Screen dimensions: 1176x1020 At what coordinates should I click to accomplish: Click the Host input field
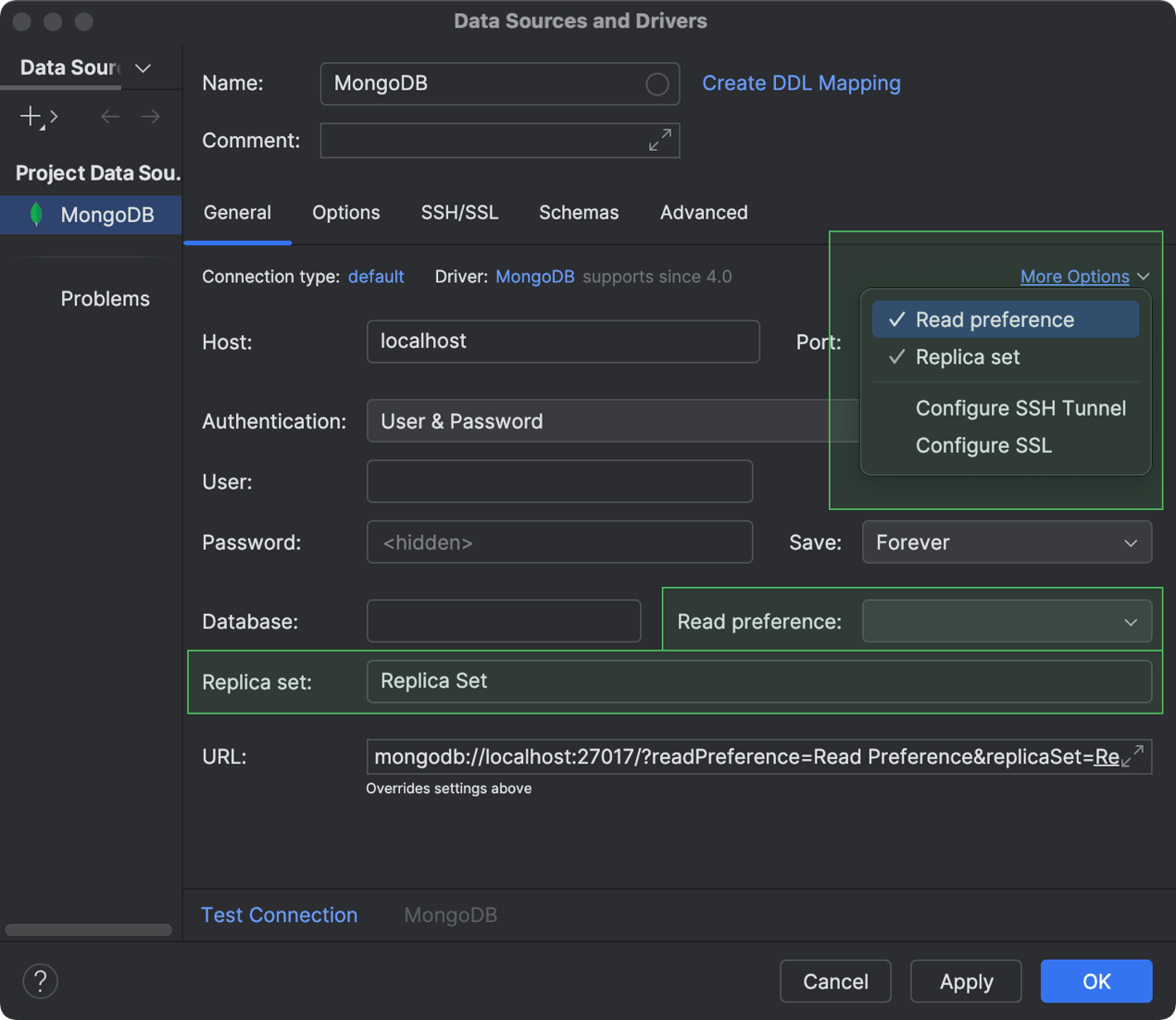point(563,342)
